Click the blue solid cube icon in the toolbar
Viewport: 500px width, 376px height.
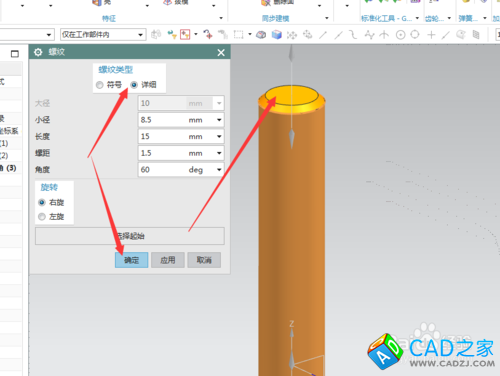[x=277, y=34]
